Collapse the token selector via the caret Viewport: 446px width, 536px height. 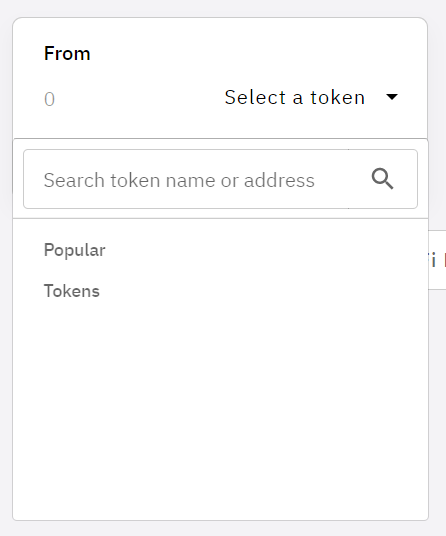pyautogui.click(x=392, y=97)
